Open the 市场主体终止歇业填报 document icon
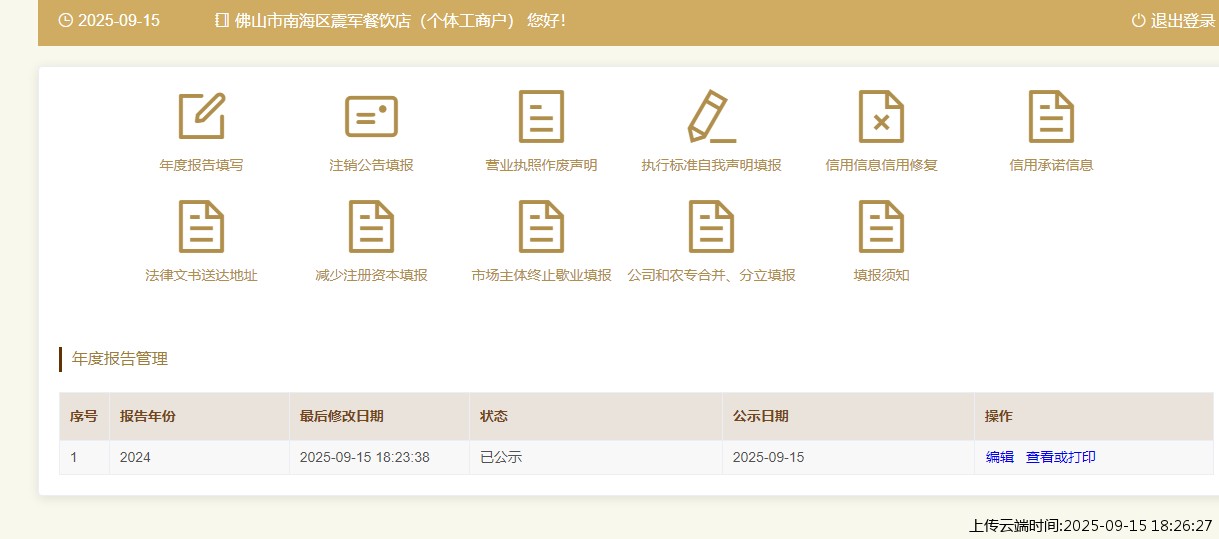 tap(541, 226)
